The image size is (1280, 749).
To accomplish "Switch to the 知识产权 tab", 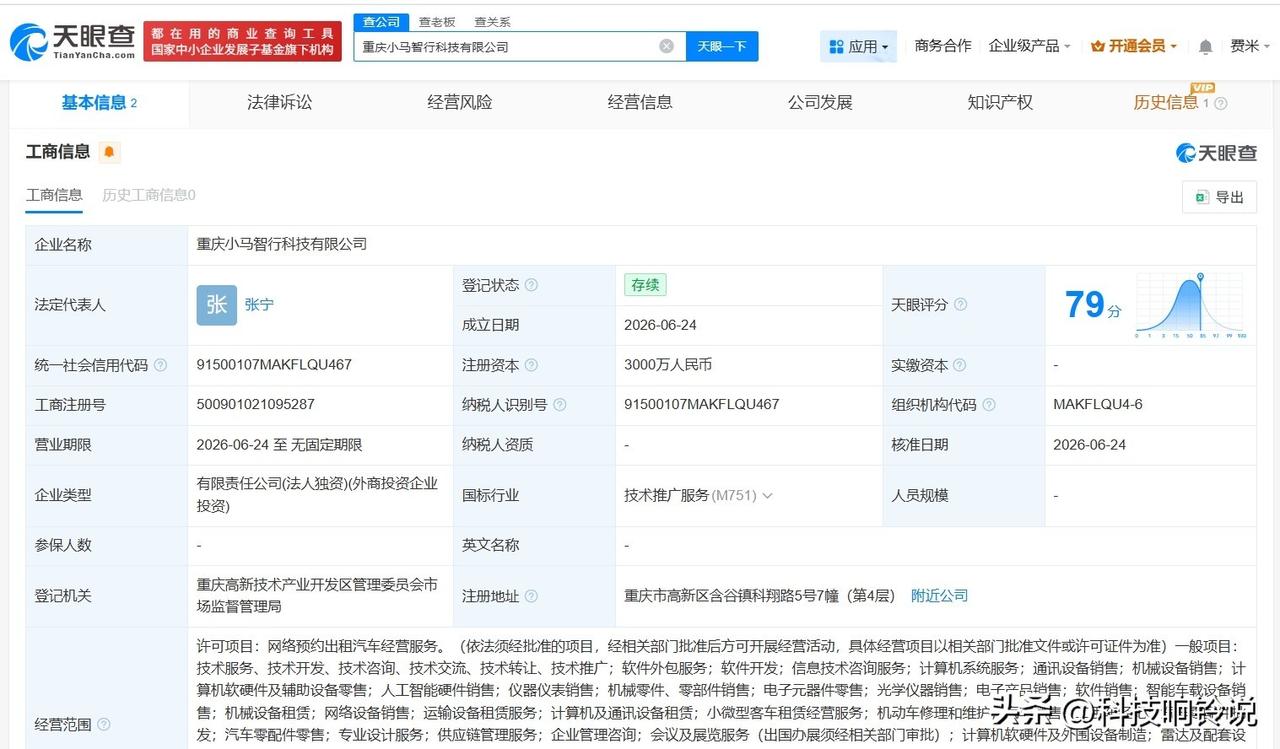I will 1000,102.
